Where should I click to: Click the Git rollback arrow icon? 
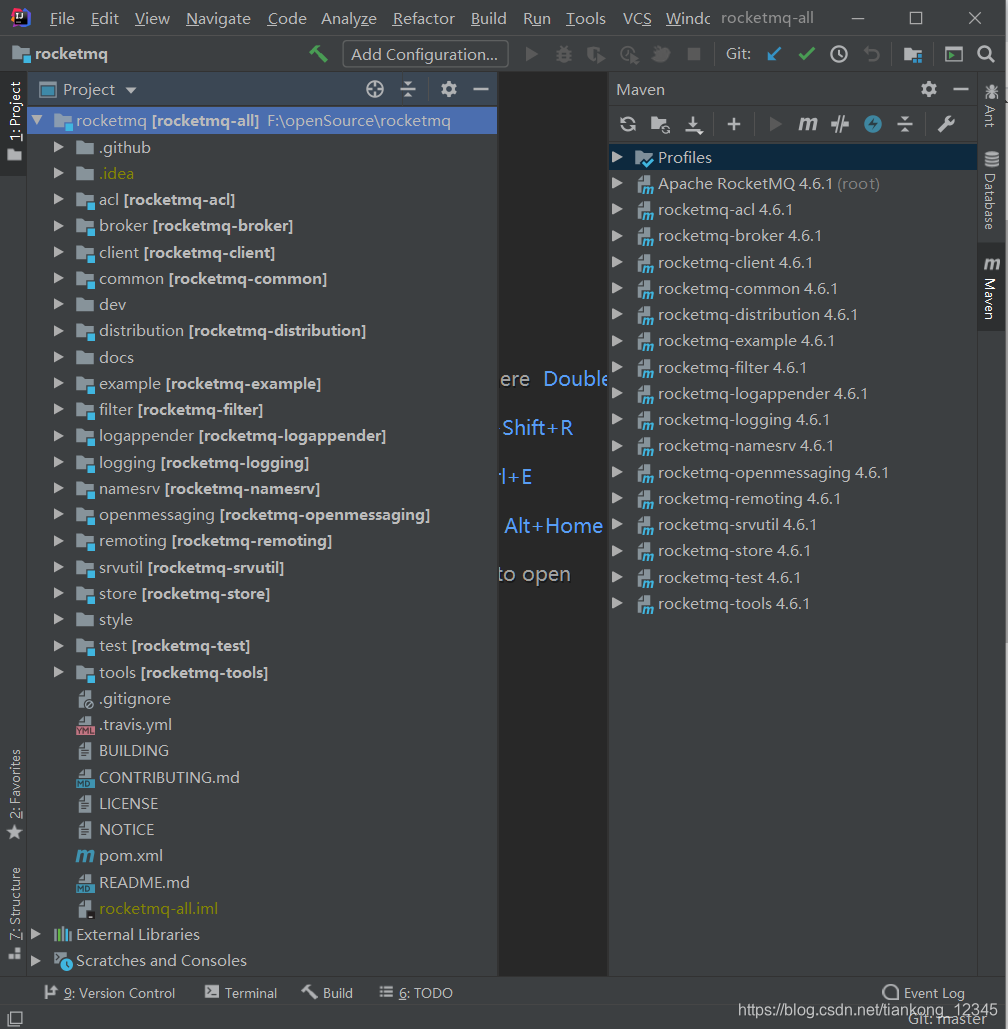pyautogui.click(x=872, y=54)
